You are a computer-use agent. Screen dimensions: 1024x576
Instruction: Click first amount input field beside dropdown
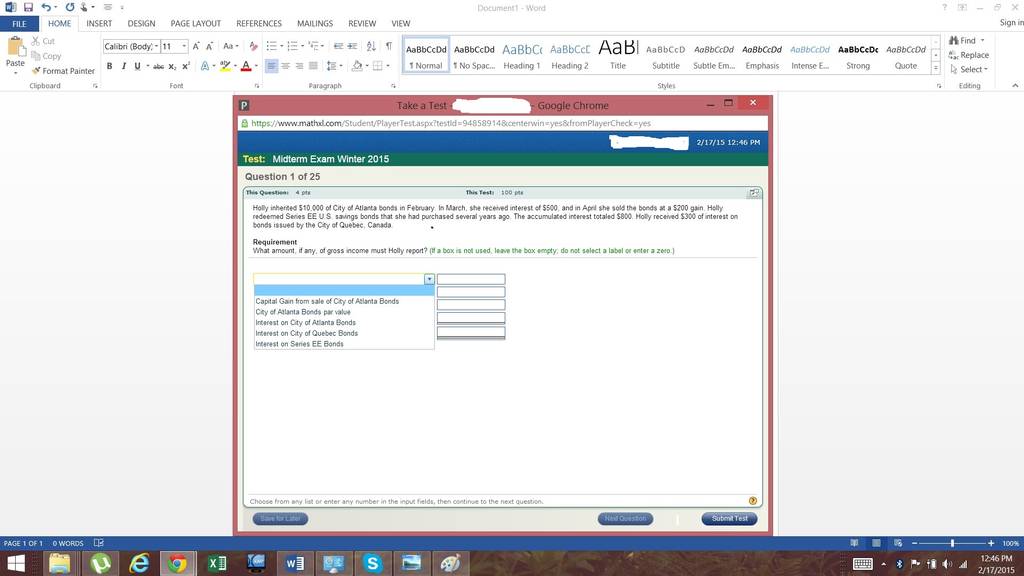tap(471, 280)
